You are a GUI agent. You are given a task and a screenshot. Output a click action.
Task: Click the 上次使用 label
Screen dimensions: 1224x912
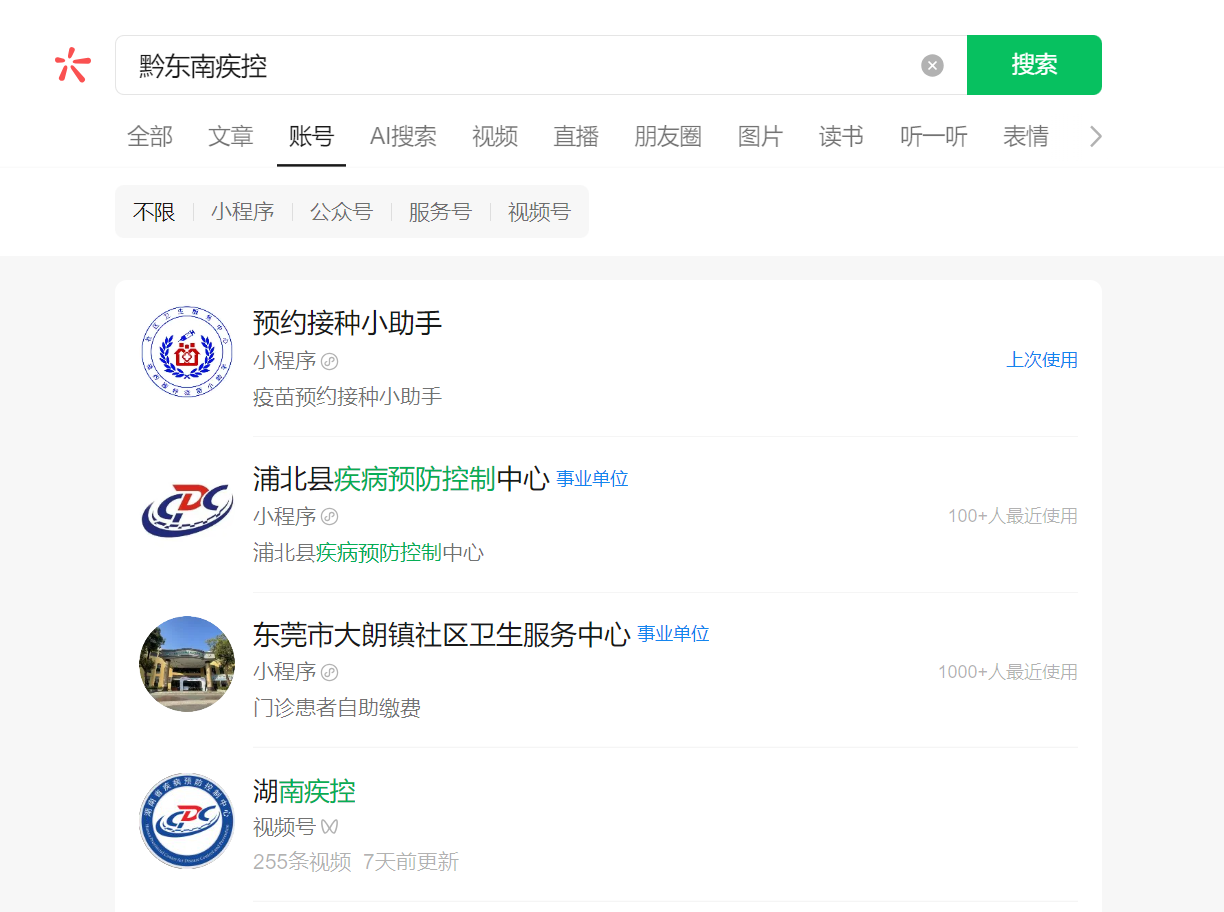click(1042, 360)
